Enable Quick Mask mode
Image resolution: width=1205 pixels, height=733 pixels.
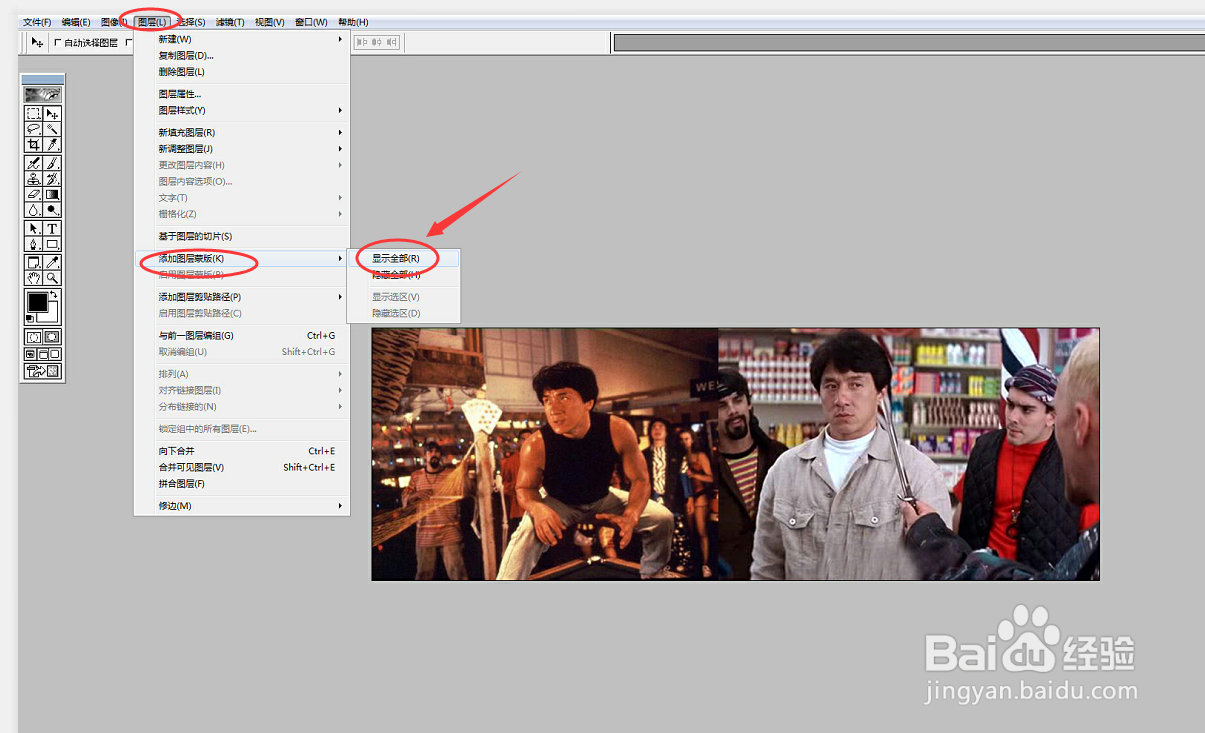pos(51,336)
